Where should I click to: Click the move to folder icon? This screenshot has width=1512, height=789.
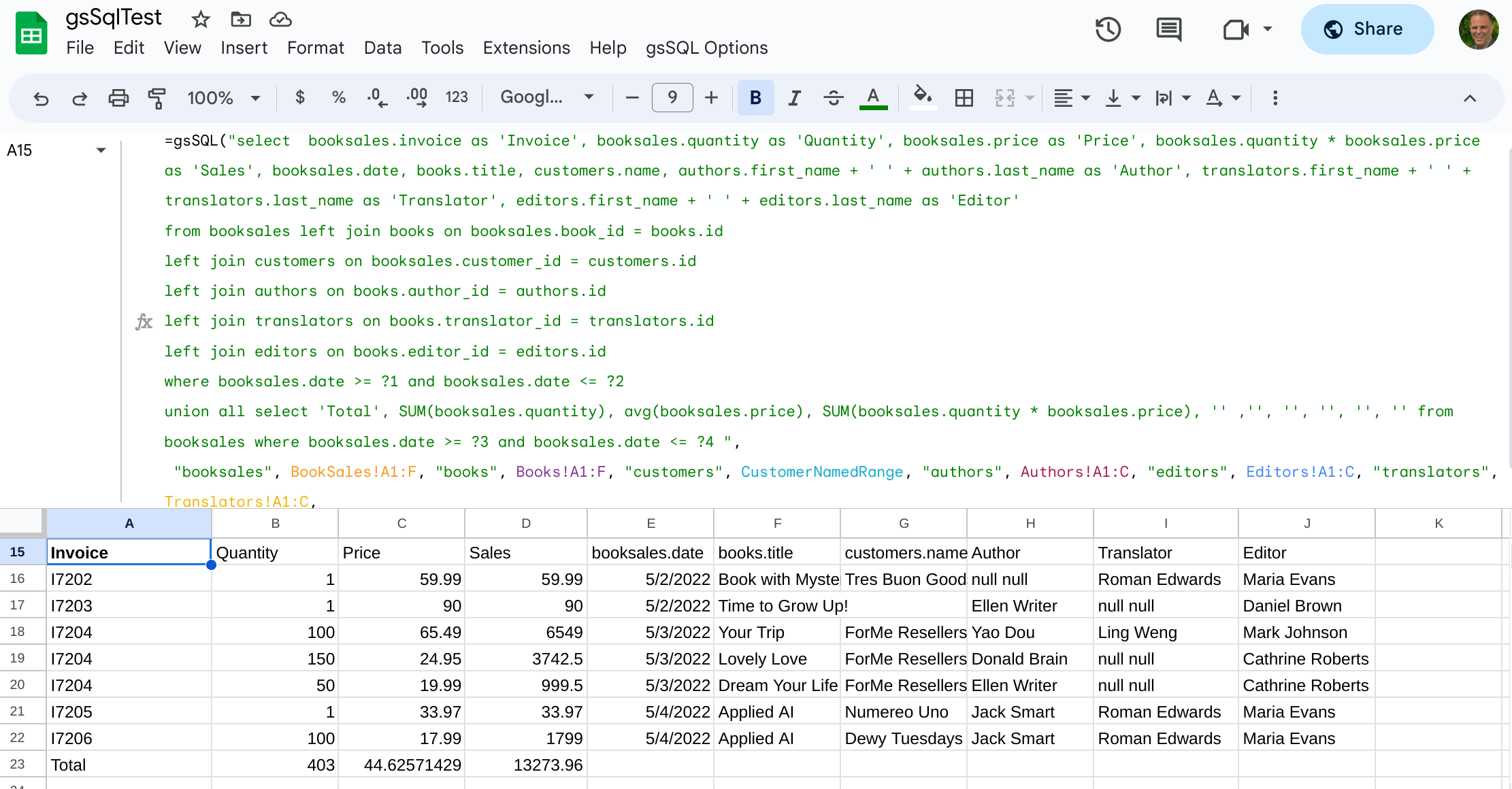click(241, 20)
